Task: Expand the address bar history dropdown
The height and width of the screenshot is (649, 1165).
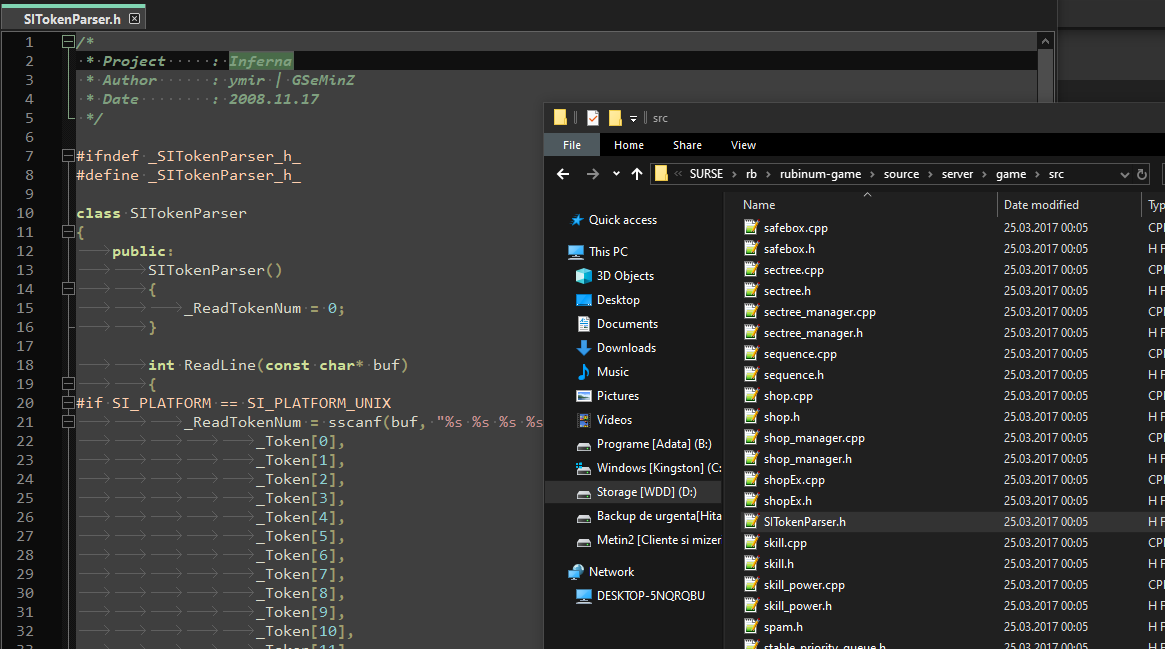Action: coord(1124,175)
